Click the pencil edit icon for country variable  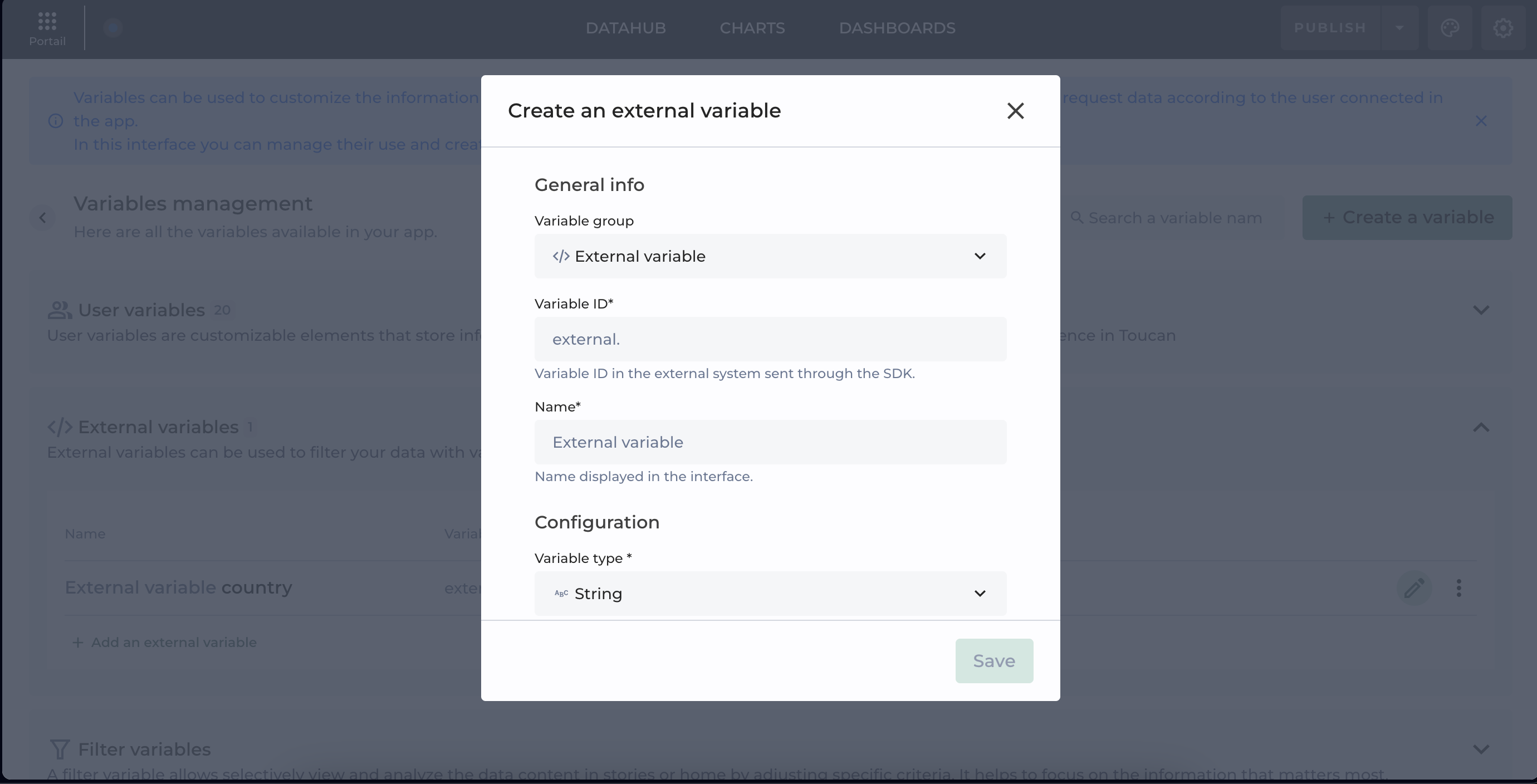tap(1413, 589)
